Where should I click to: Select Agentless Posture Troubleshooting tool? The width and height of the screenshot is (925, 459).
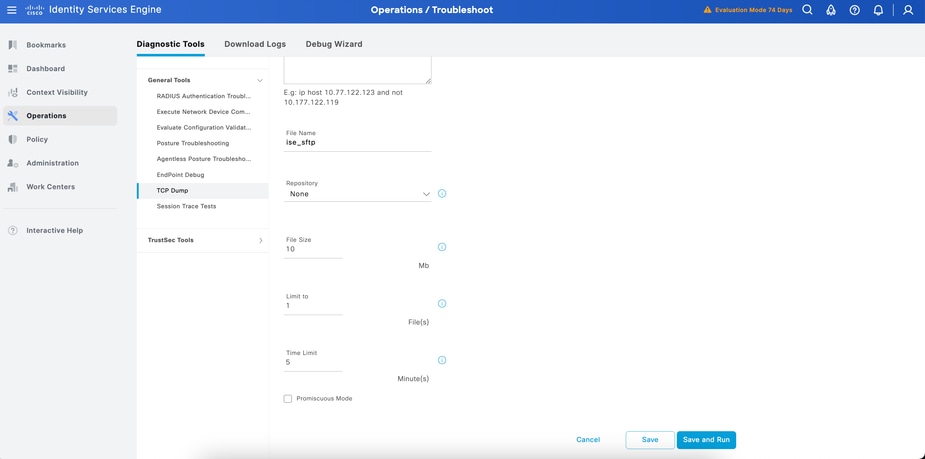pos(203,159)
